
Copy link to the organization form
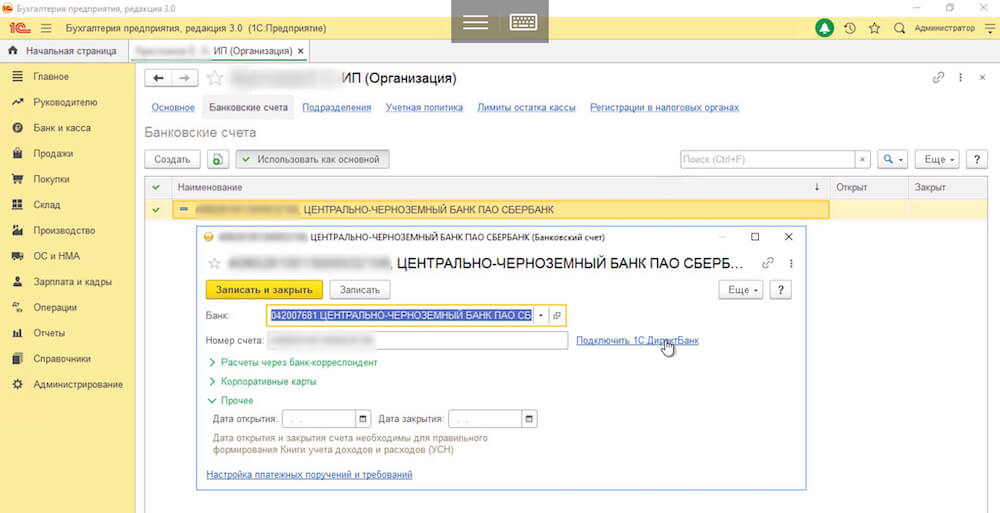point(938,78)
